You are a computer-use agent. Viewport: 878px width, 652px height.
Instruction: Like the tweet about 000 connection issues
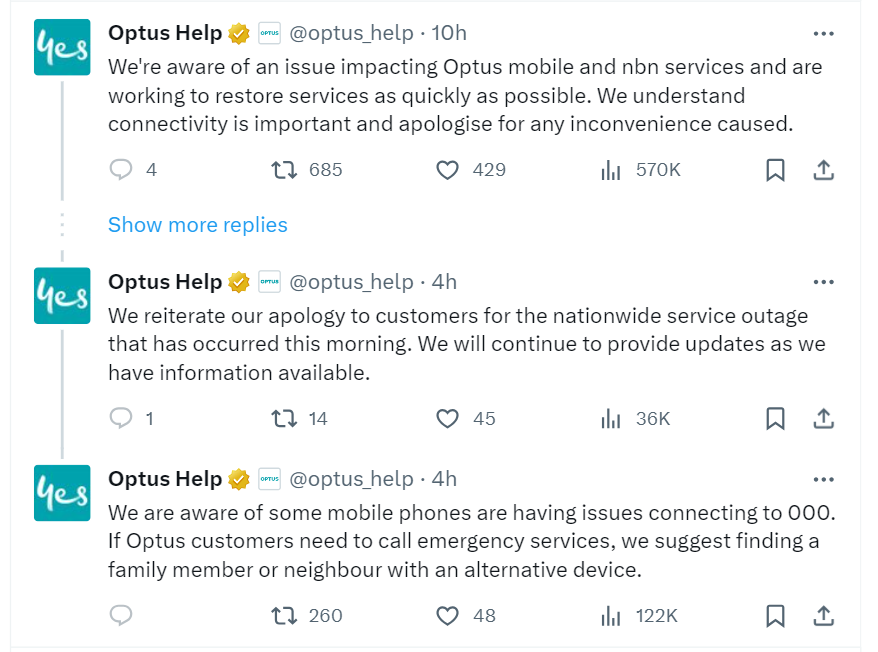coord(447,616)
